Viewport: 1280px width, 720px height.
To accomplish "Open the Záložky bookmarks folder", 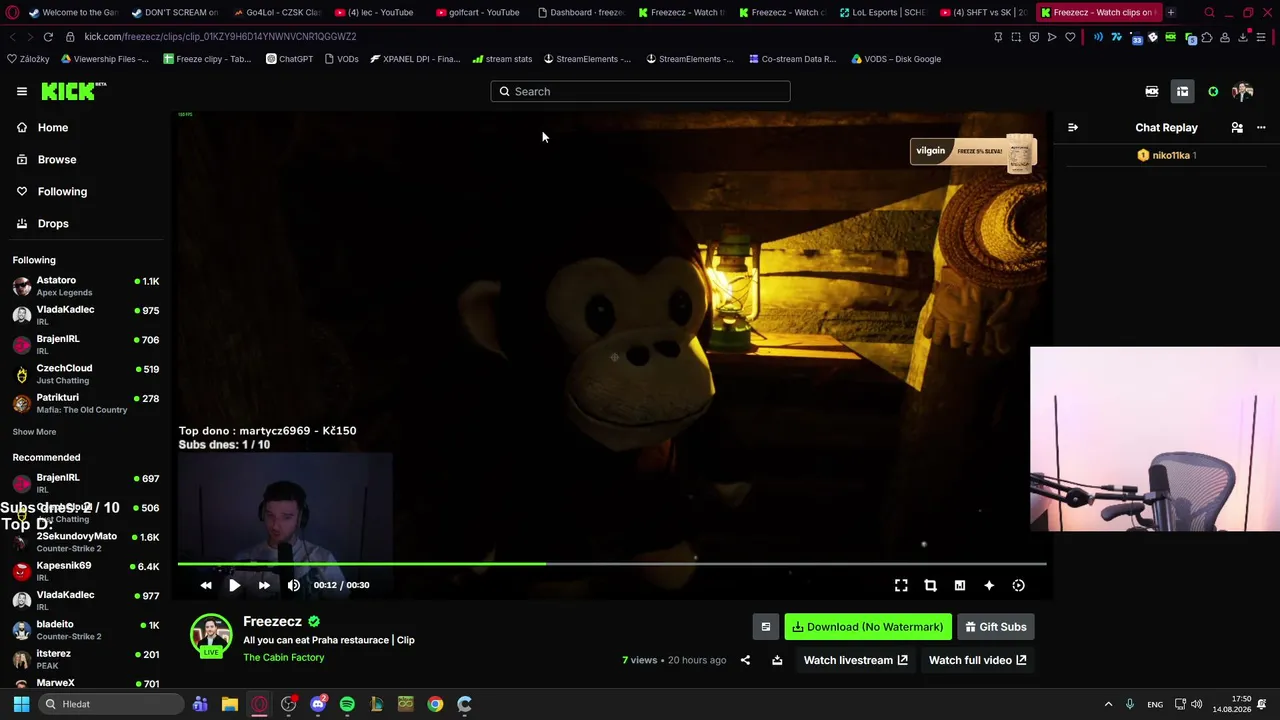I will pyautogui.click(x=28, y=59).
